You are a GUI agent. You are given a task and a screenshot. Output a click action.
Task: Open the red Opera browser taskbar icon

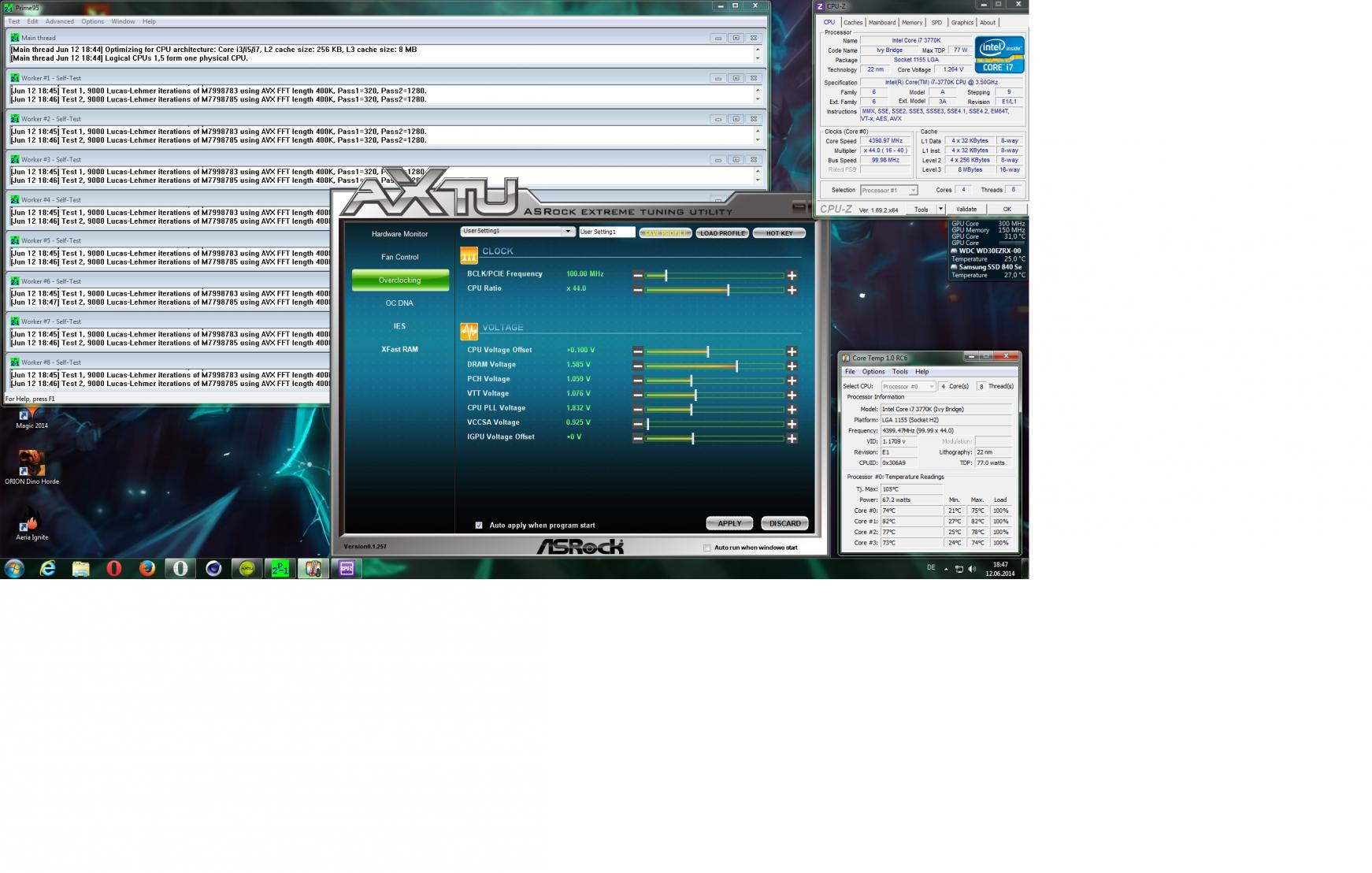click(114, 568)
